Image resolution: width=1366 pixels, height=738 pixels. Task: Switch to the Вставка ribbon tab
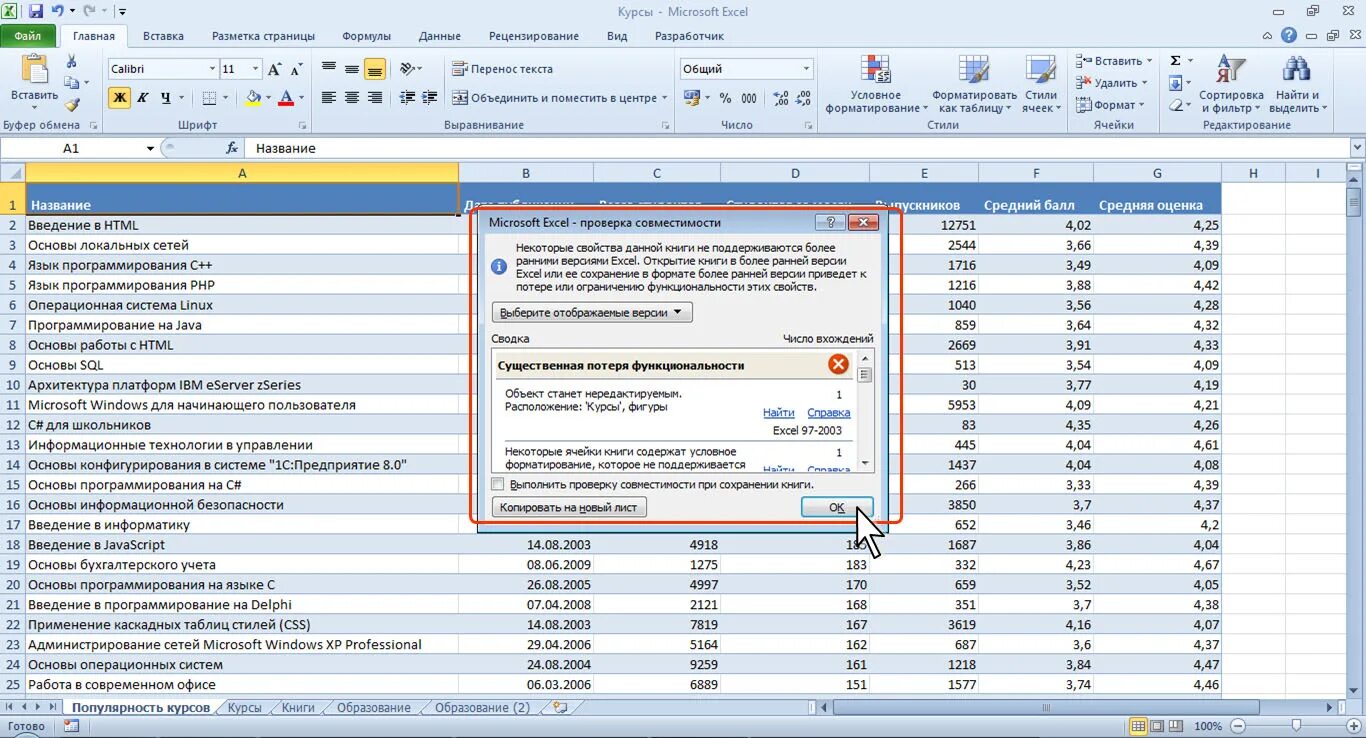click(x=163, y=35)
